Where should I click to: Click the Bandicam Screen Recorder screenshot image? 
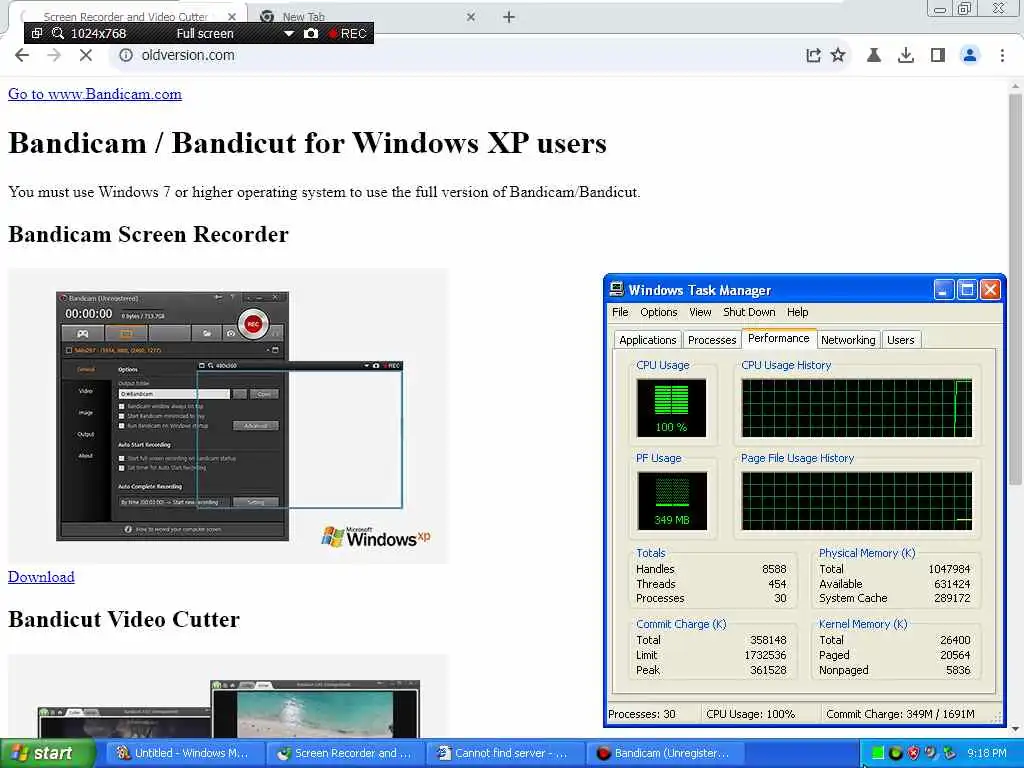click(229, 416)
